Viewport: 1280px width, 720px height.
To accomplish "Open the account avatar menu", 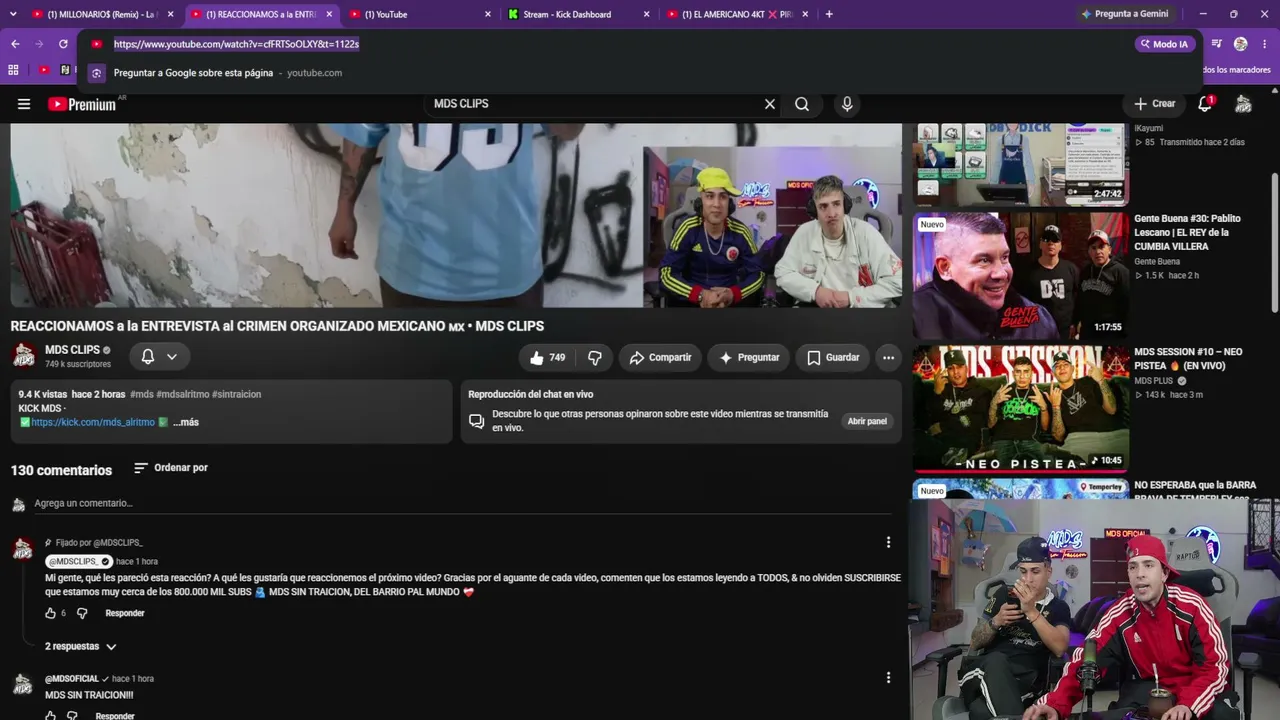I will tap(1244, 104).
